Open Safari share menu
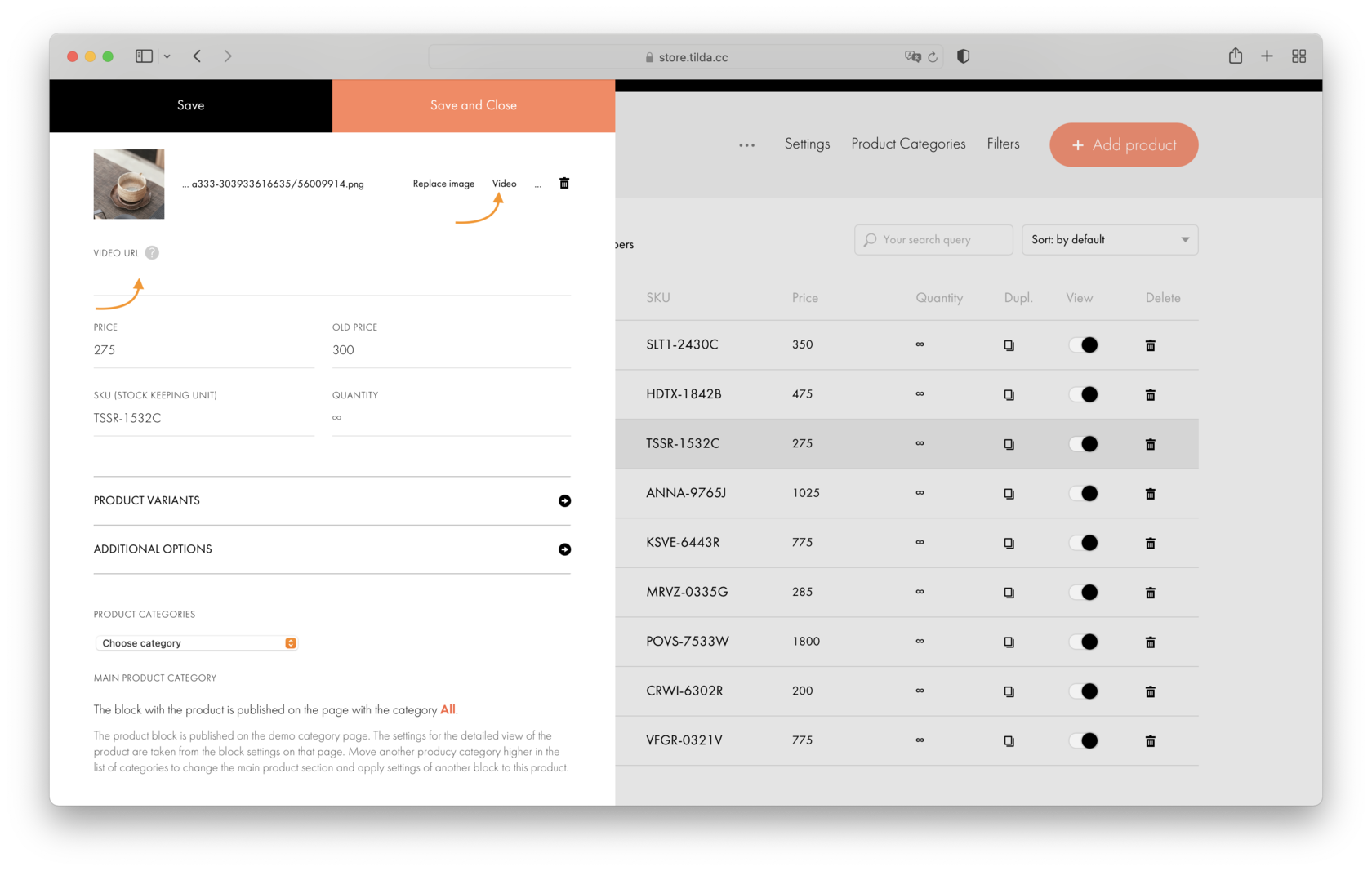The width and height of the screenshot is (1372, 871). coord(1236,56)
